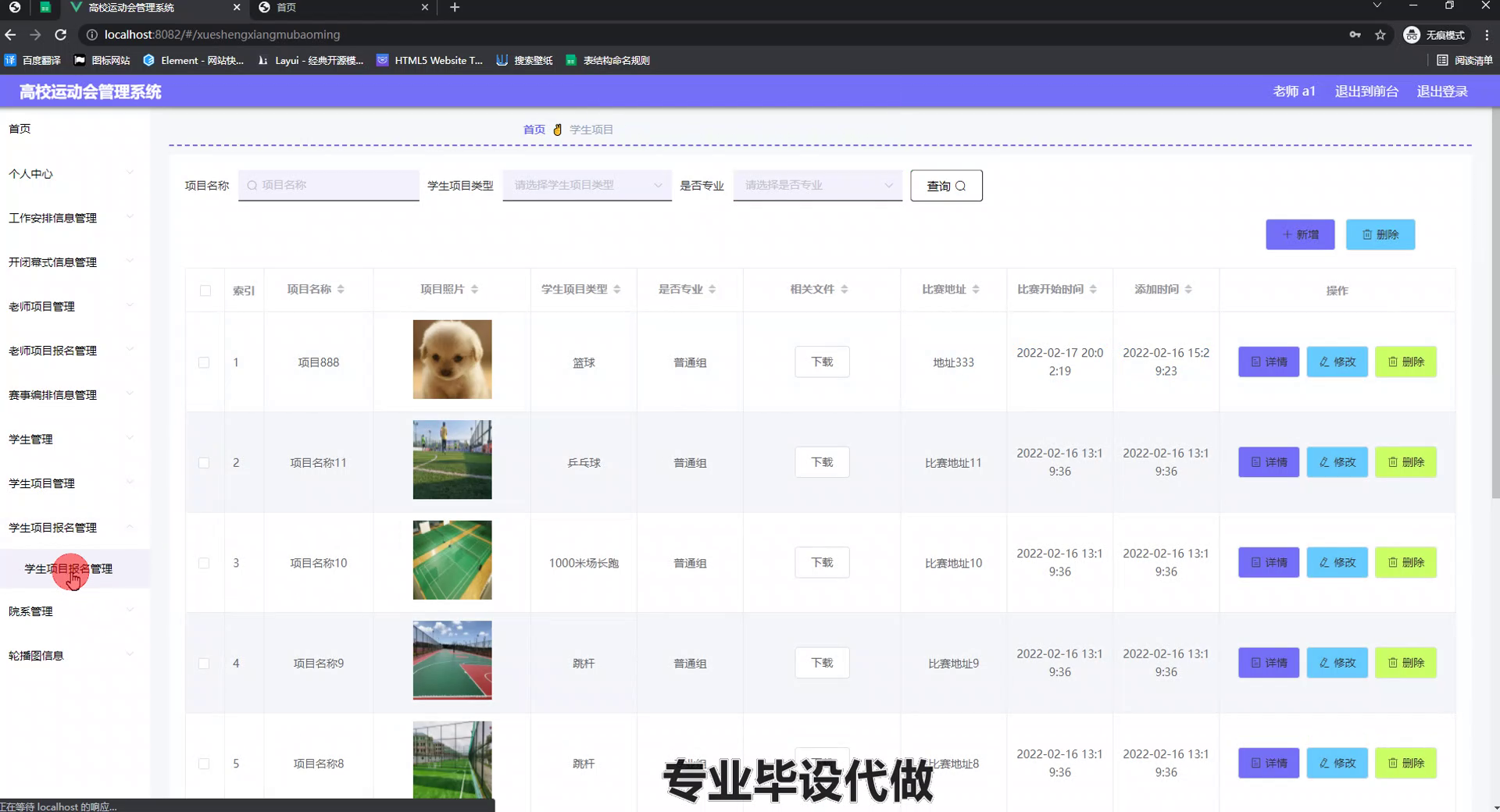Open the 表结构命名规则 bookmark
1500x812 pixels.
point(608,60)
